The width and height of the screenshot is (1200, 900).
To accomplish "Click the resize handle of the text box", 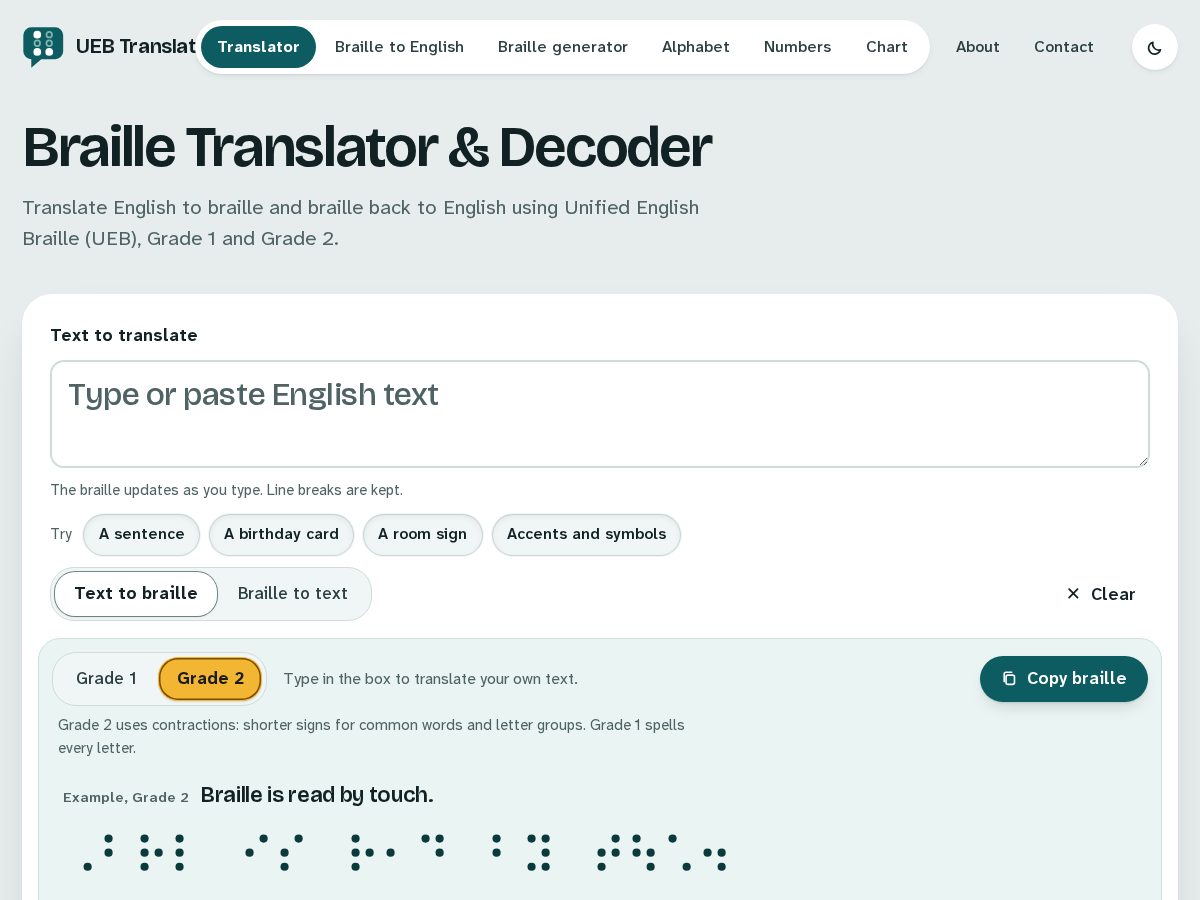I will 1142,460.
